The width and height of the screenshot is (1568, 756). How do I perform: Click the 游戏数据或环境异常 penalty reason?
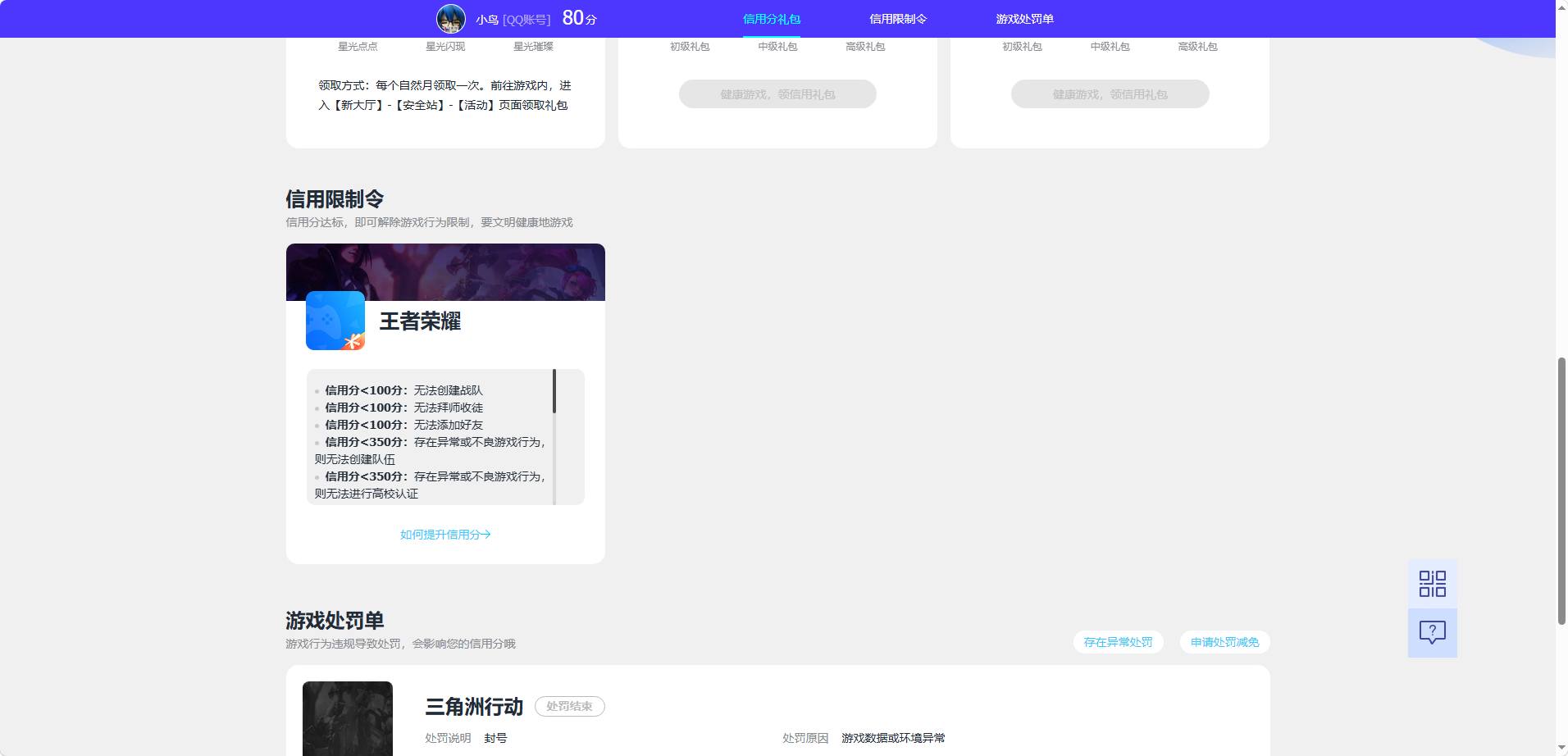tap(893, 738)
